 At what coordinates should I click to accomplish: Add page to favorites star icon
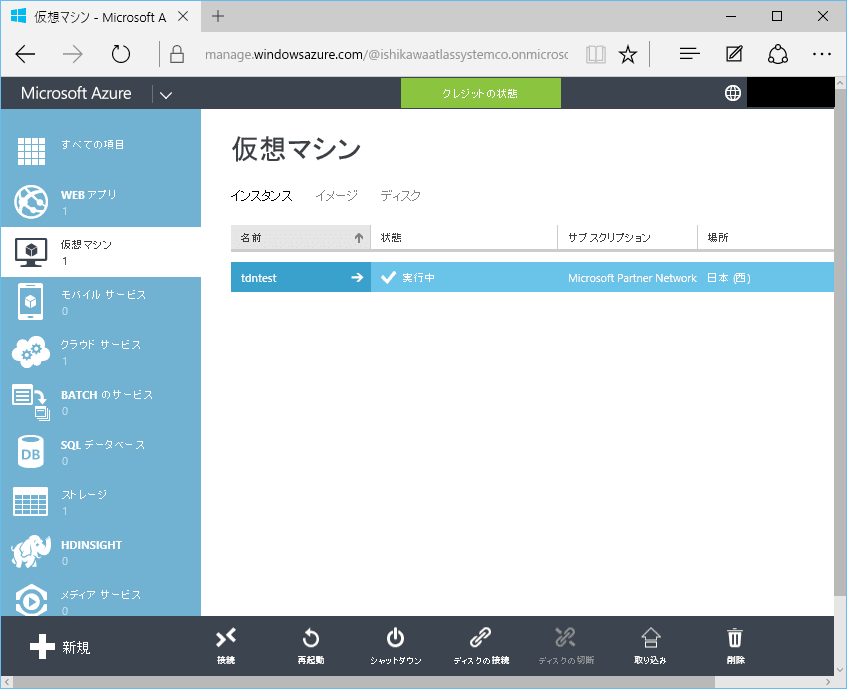(x=628, y=55)
